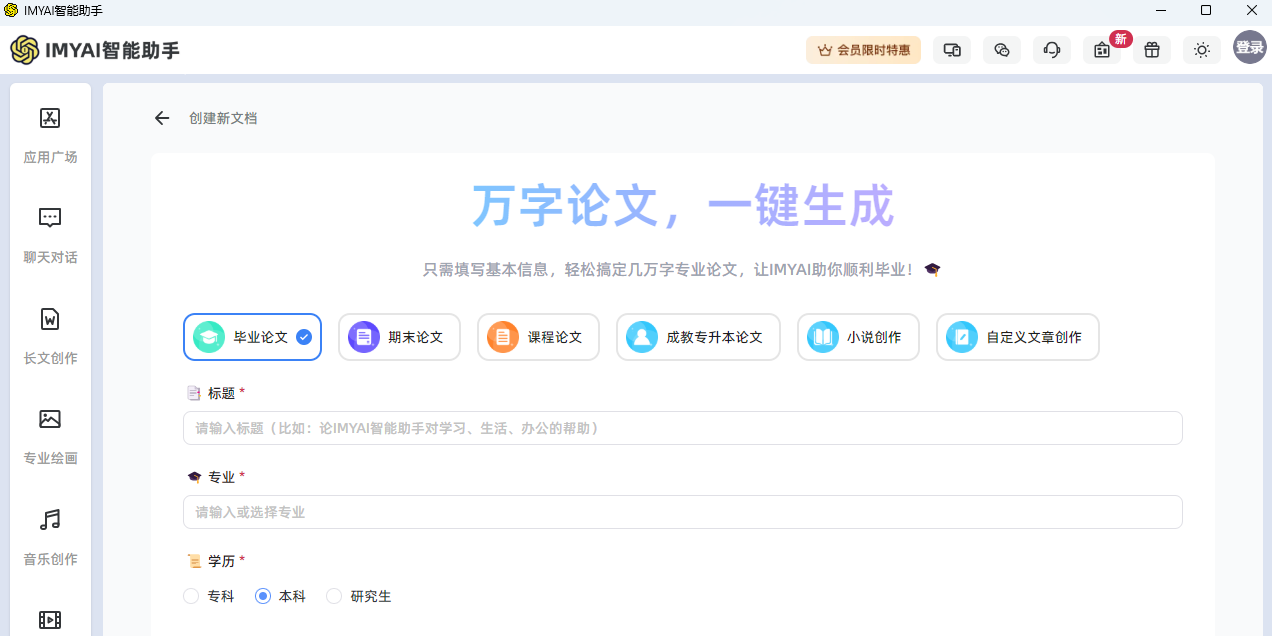This screenshot has width=1272, height=636.
Task: Click the blue checkmark on 毕业论文
Action: (x=304, y=337)
